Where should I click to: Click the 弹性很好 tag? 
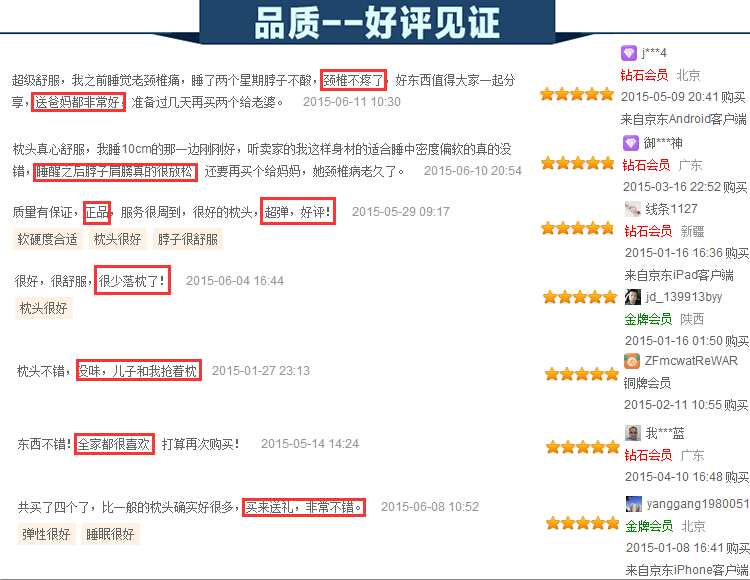tap(46, 535)
